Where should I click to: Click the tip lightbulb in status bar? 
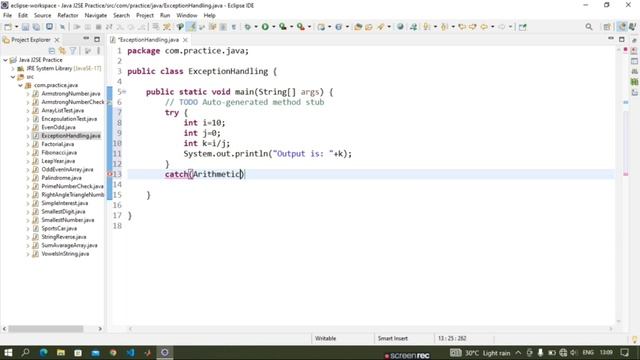634,339
